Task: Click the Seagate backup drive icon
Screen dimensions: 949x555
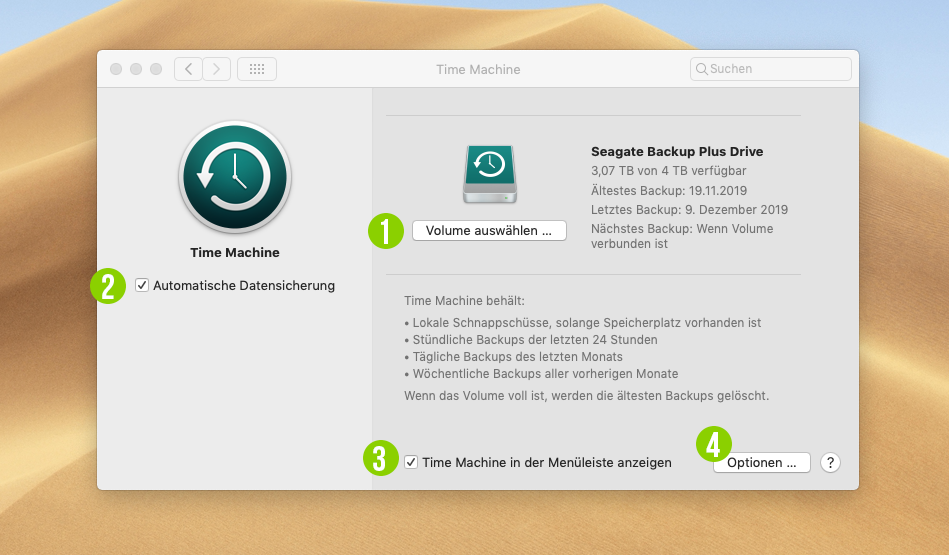Action: point(490,174)
